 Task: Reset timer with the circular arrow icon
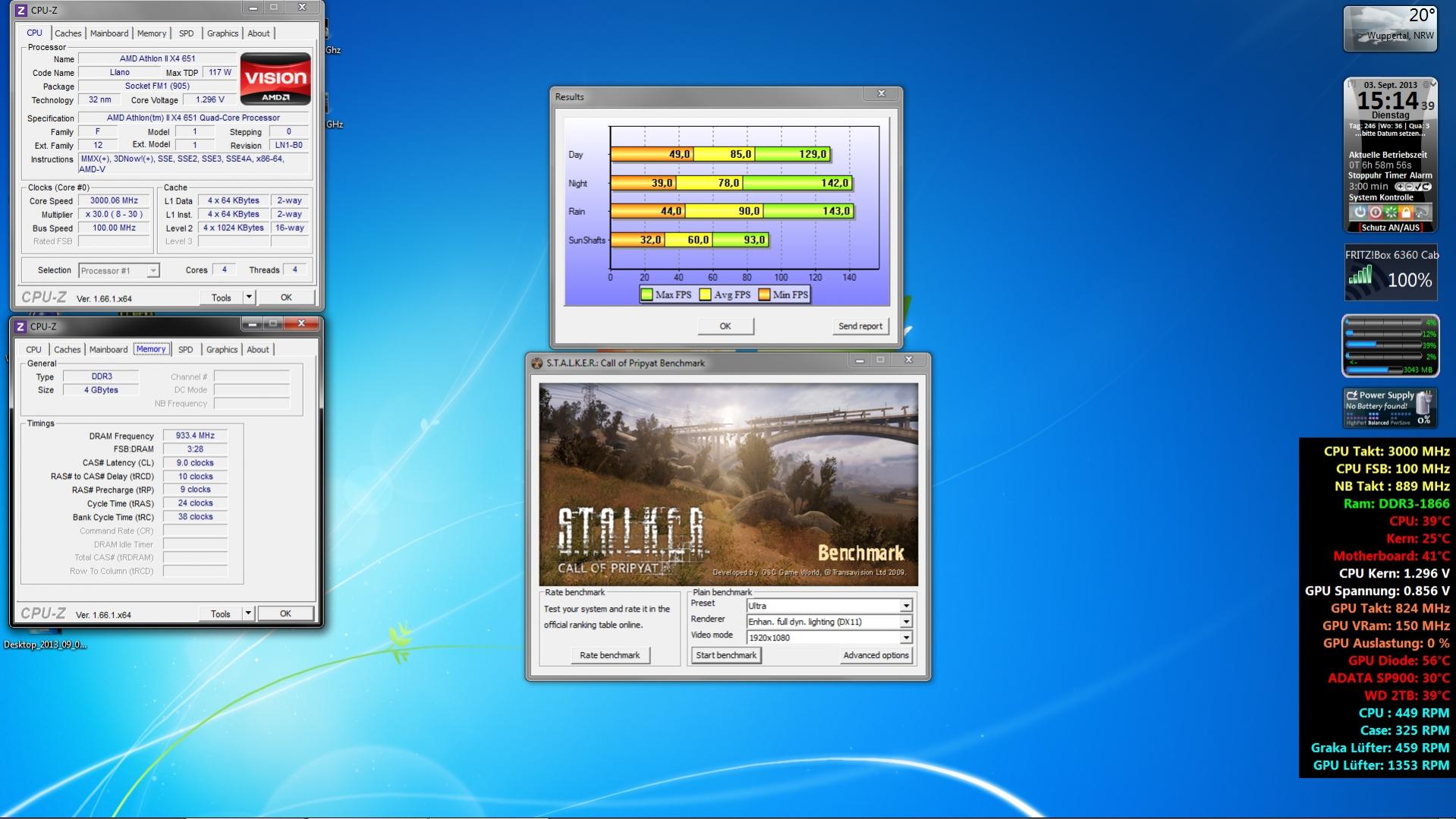(1426, 187)
